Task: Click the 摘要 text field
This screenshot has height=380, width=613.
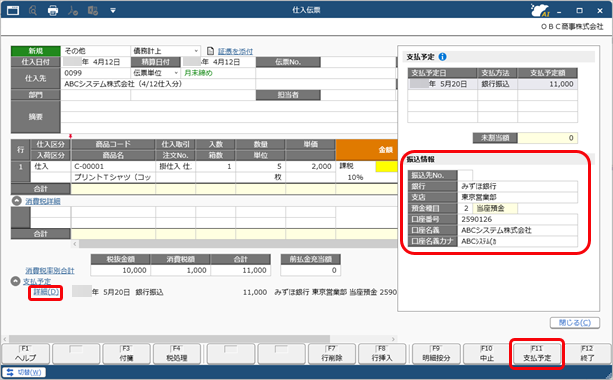Action: (229, 117)
